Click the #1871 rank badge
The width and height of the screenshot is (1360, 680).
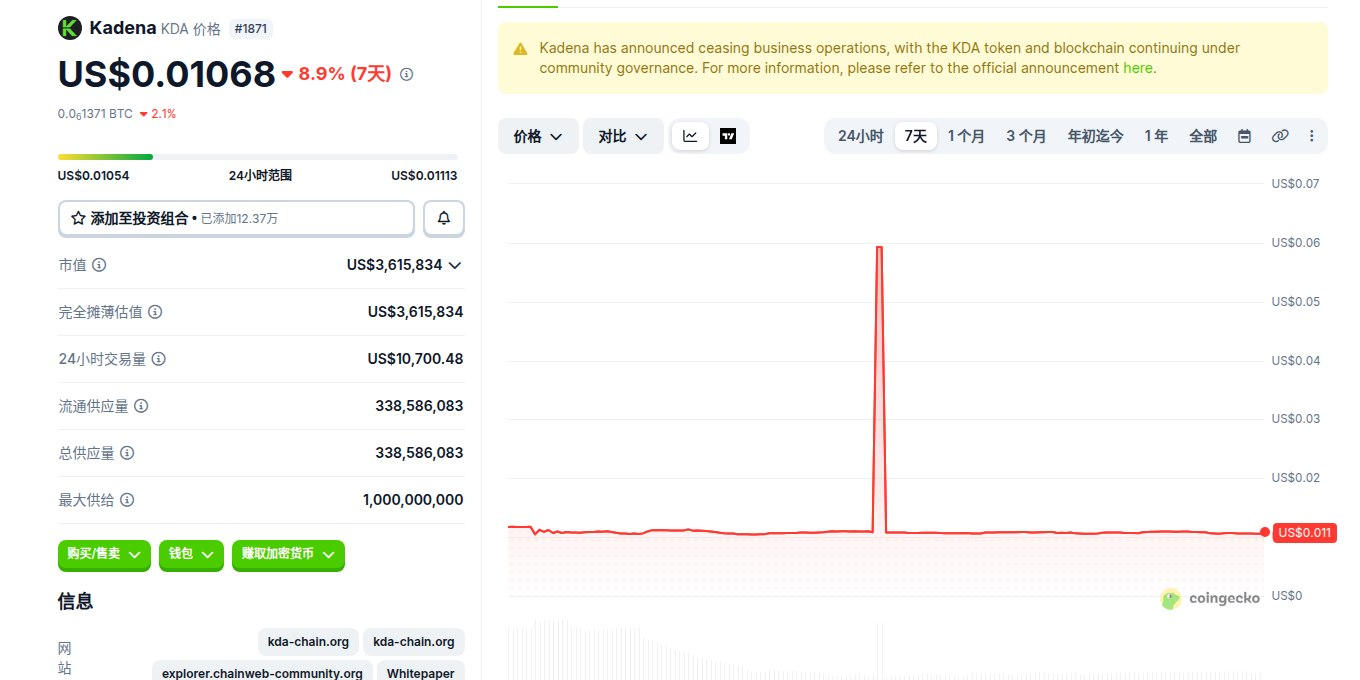(x=251, y=29)
